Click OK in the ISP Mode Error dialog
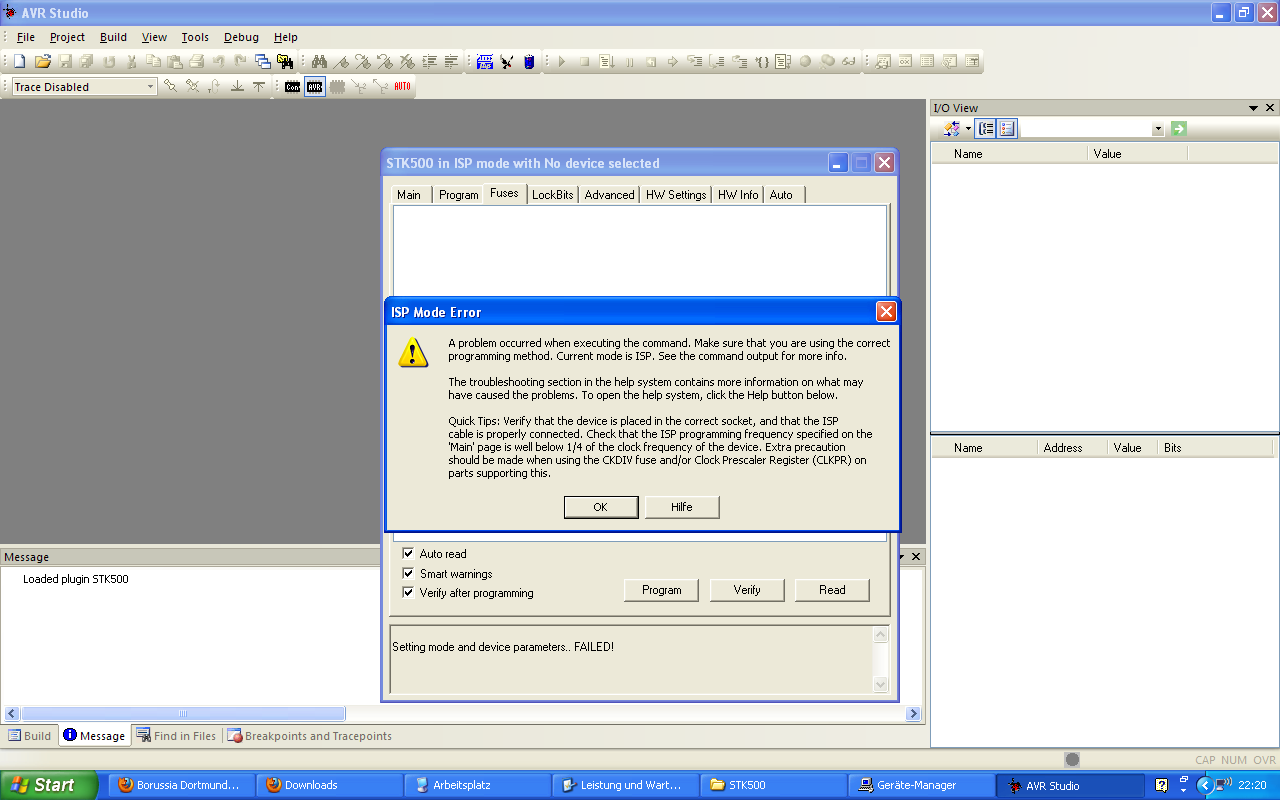 [x=601, y=507]
